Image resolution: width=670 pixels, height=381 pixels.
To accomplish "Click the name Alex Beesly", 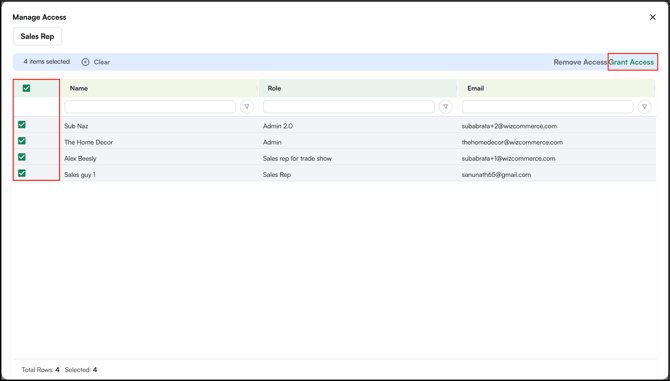I will coord(80,158).
